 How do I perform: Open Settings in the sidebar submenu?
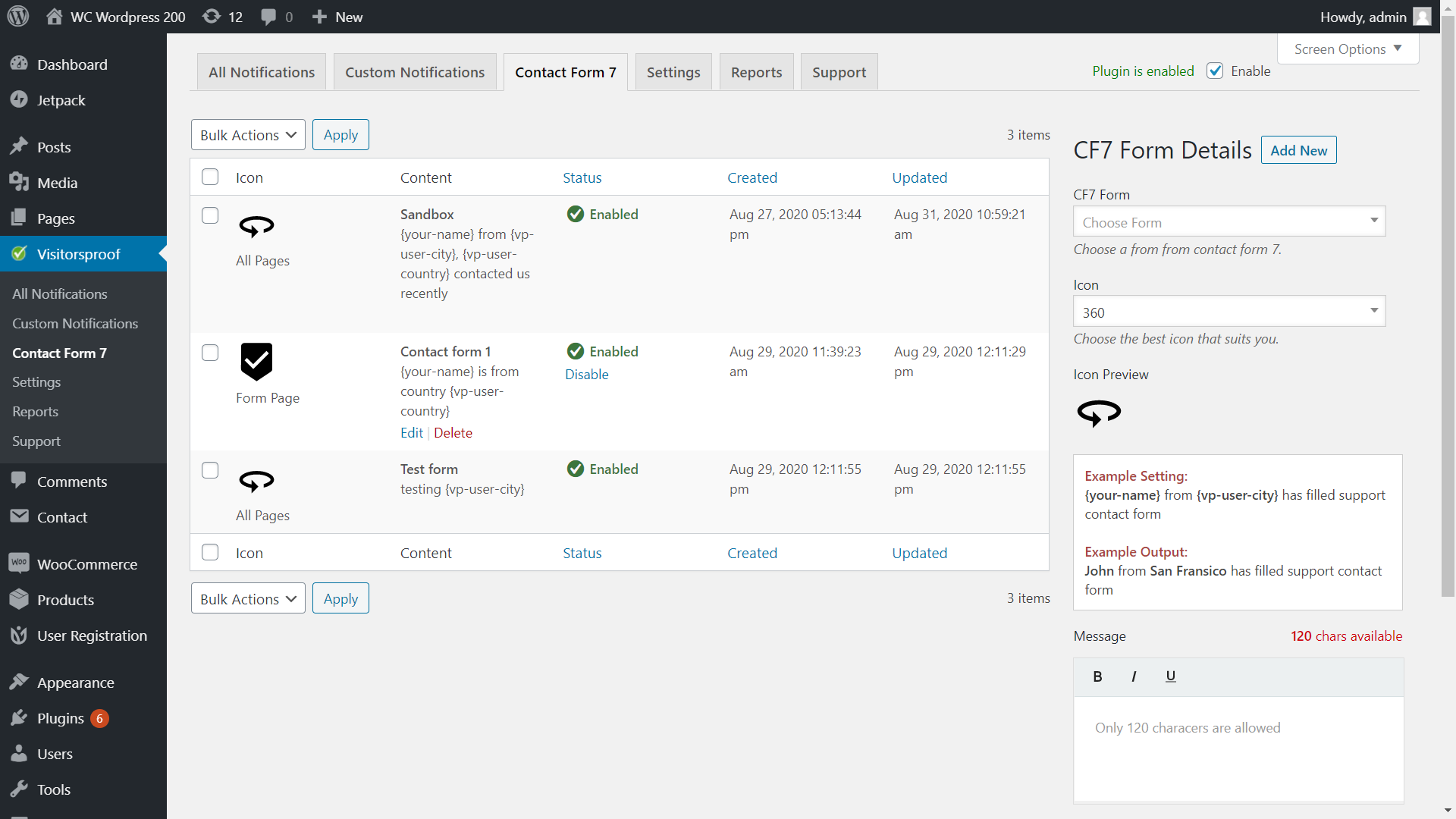pyautogui.click(x=36, y=381)
